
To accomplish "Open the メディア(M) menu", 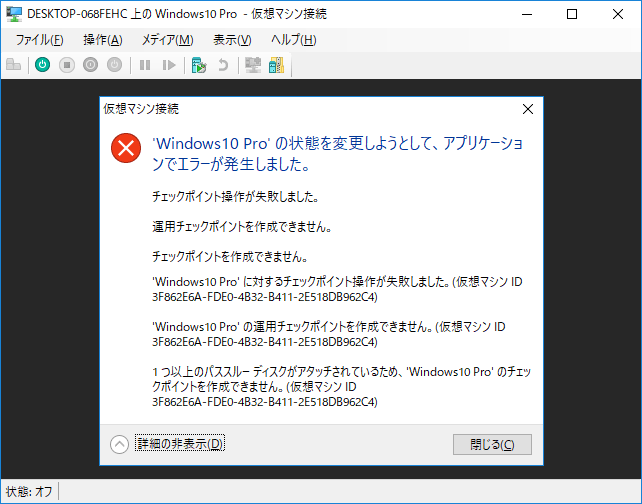I will click(x=167, y=40).
